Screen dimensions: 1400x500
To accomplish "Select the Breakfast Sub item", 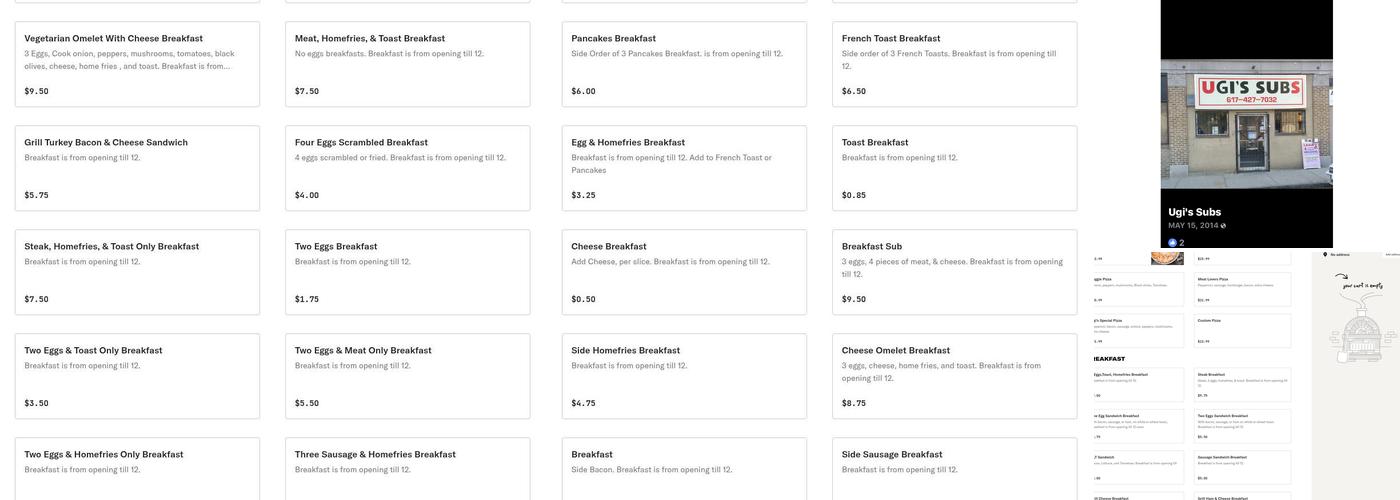I will coord(954,272).
